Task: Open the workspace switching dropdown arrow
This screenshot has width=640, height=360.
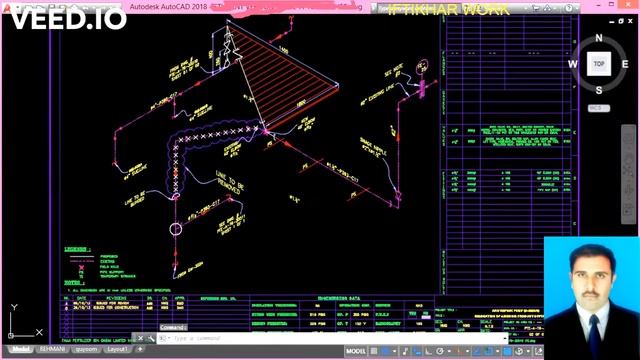Action: [528, 351]
